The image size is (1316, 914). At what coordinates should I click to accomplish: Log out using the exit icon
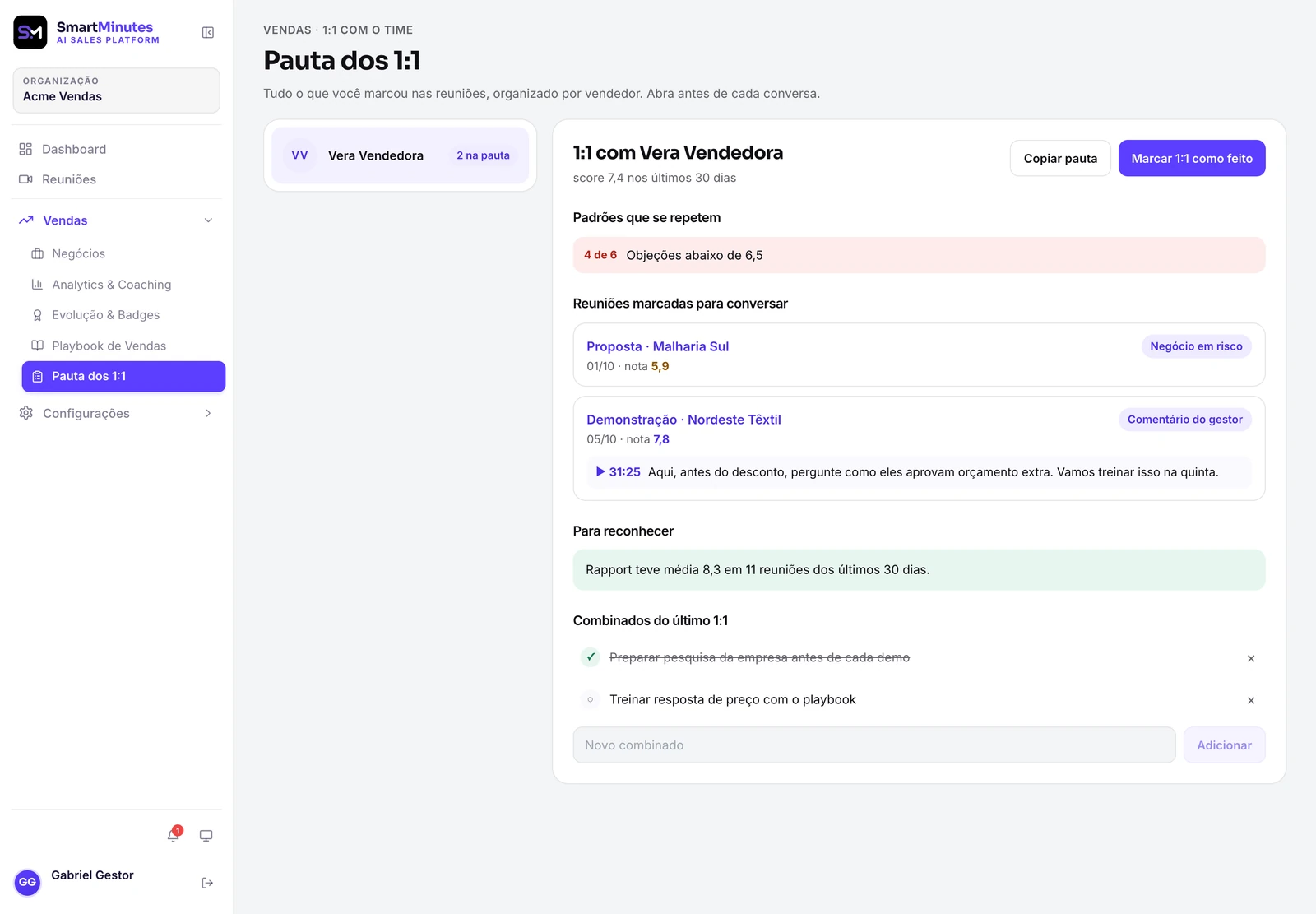(x=207, y=883)
